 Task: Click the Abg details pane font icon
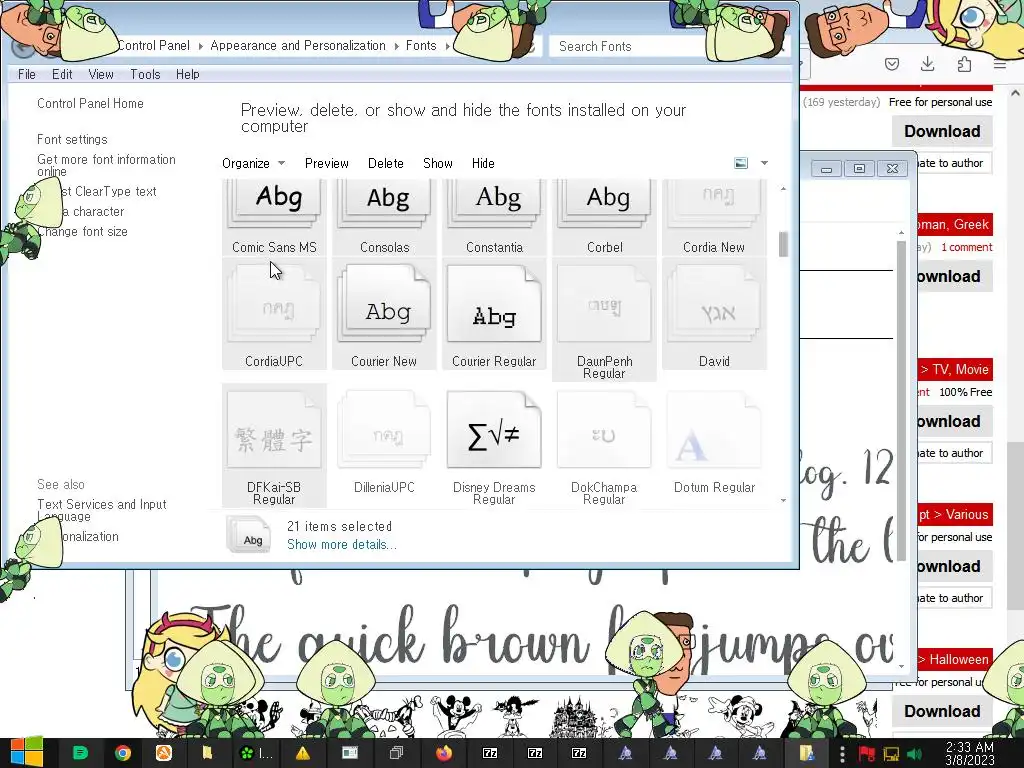[249, 534]
